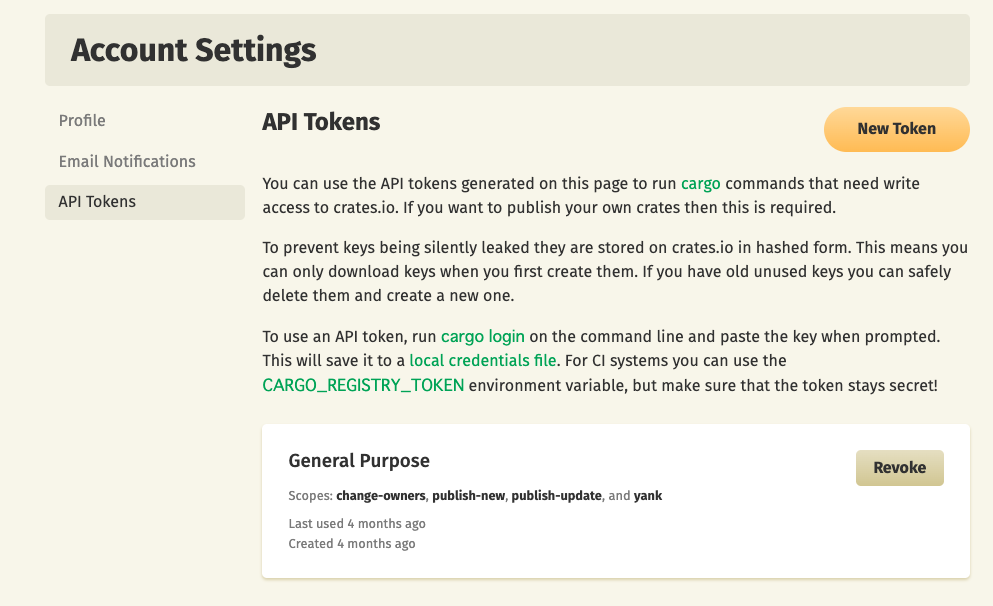
Task: Click the CARGO_REGISTRY_TOKEN link
Action: (363, 385)
